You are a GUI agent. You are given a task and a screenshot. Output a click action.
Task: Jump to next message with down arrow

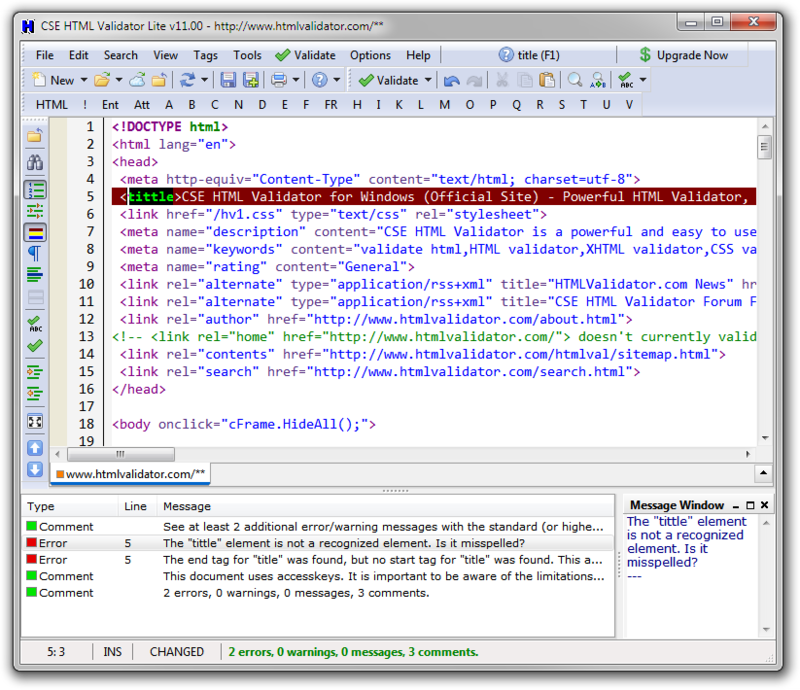(35, 470)
